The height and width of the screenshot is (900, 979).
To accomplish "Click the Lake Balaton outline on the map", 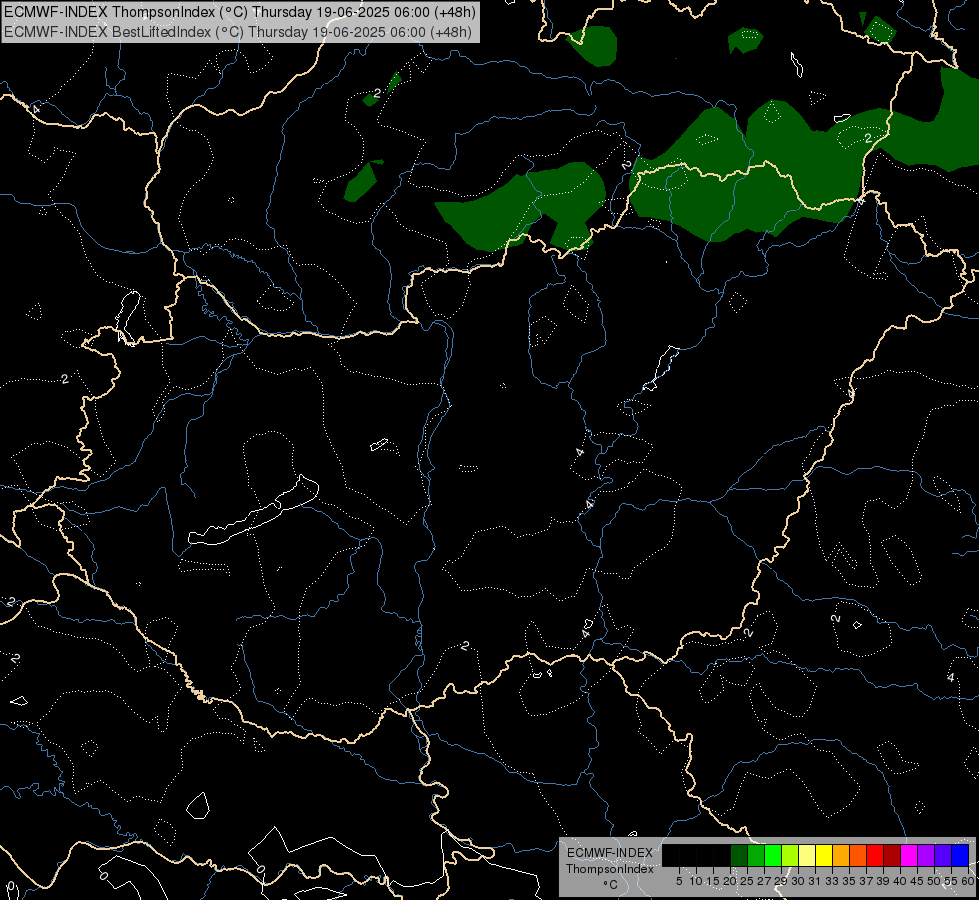I will point(253,510).
